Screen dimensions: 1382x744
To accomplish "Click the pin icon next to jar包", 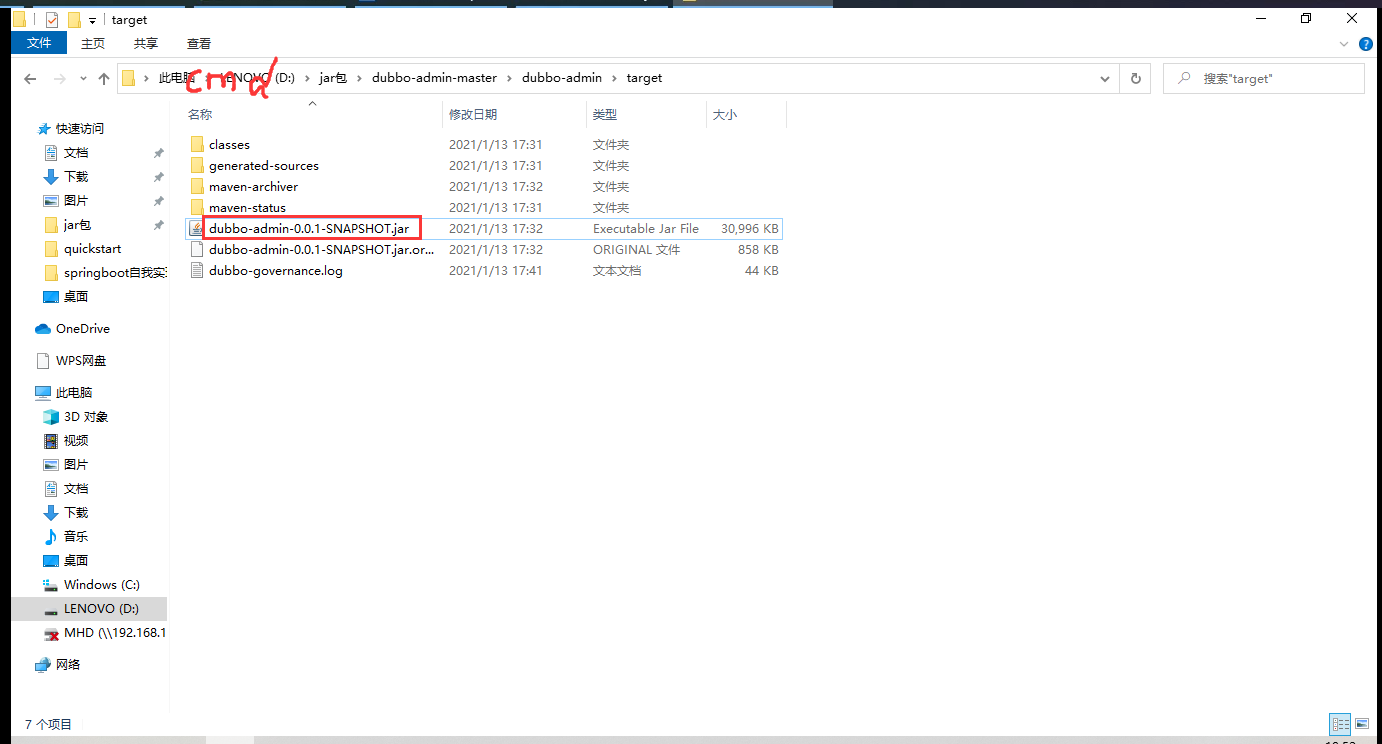I will [158, 225].
